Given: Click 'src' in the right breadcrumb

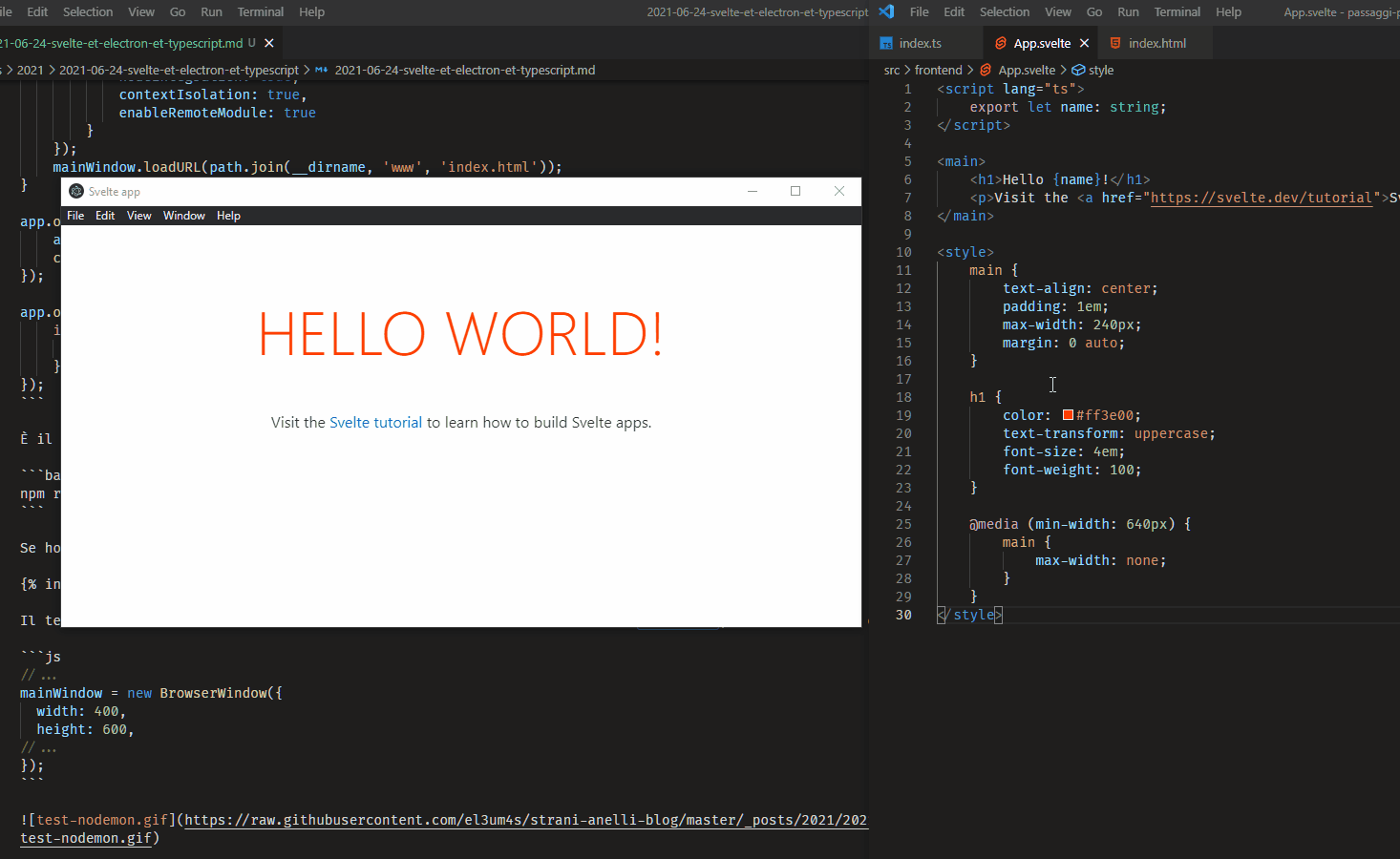Looking at the screenshot, I should (892, 70).
